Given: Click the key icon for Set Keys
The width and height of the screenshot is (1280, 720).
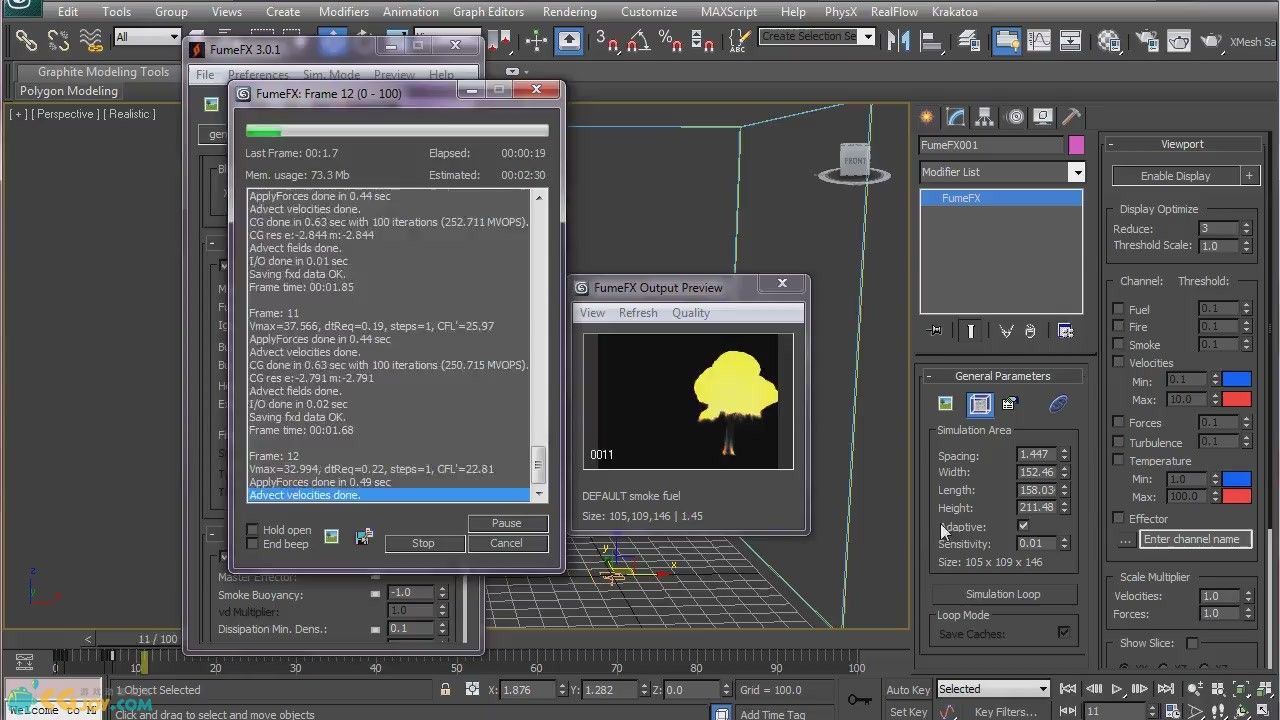Looking at the screenshot, I should [x=858, y=700].
